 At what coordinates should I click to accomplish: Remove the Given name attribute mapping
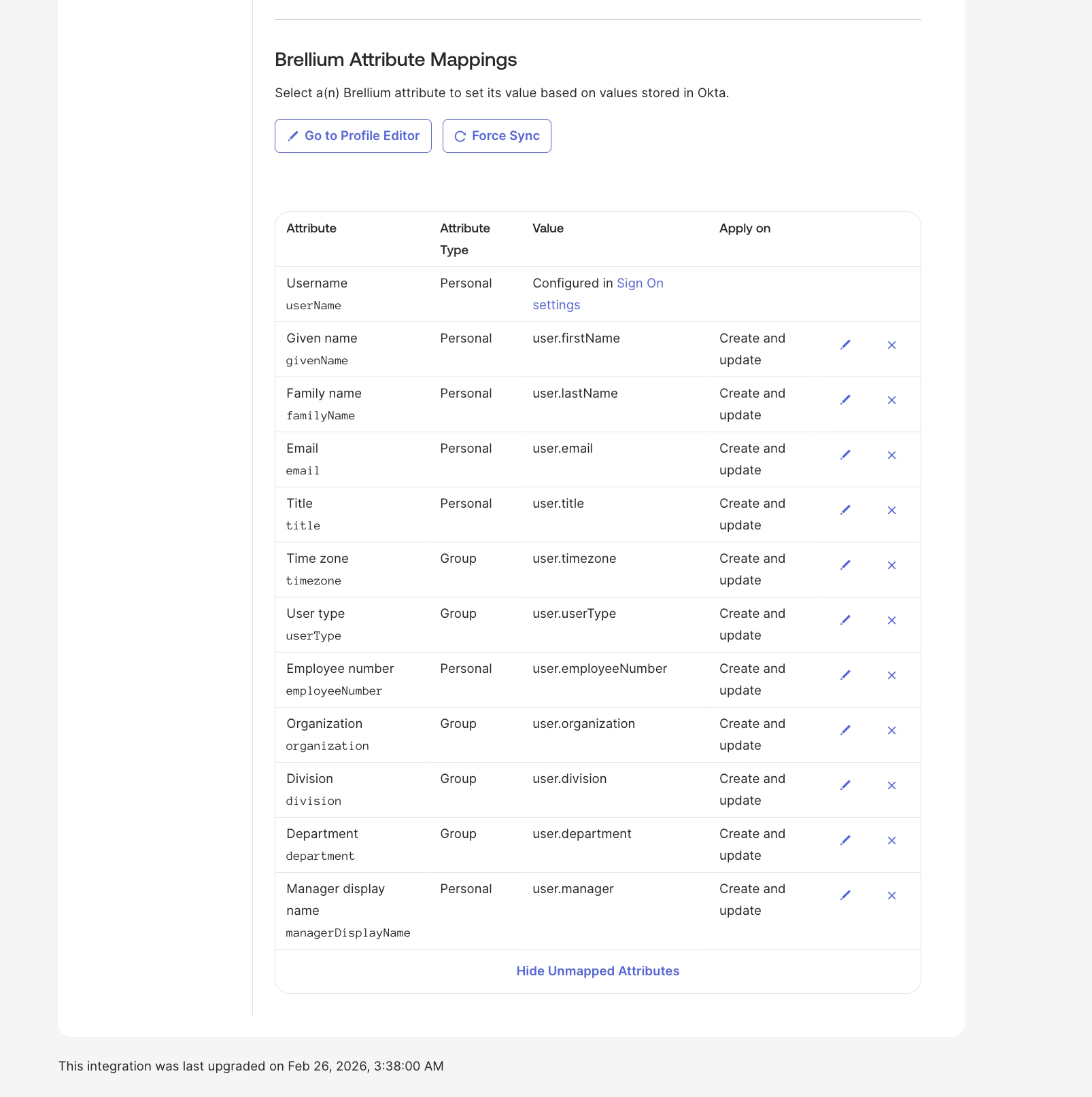tap(891, 345)
